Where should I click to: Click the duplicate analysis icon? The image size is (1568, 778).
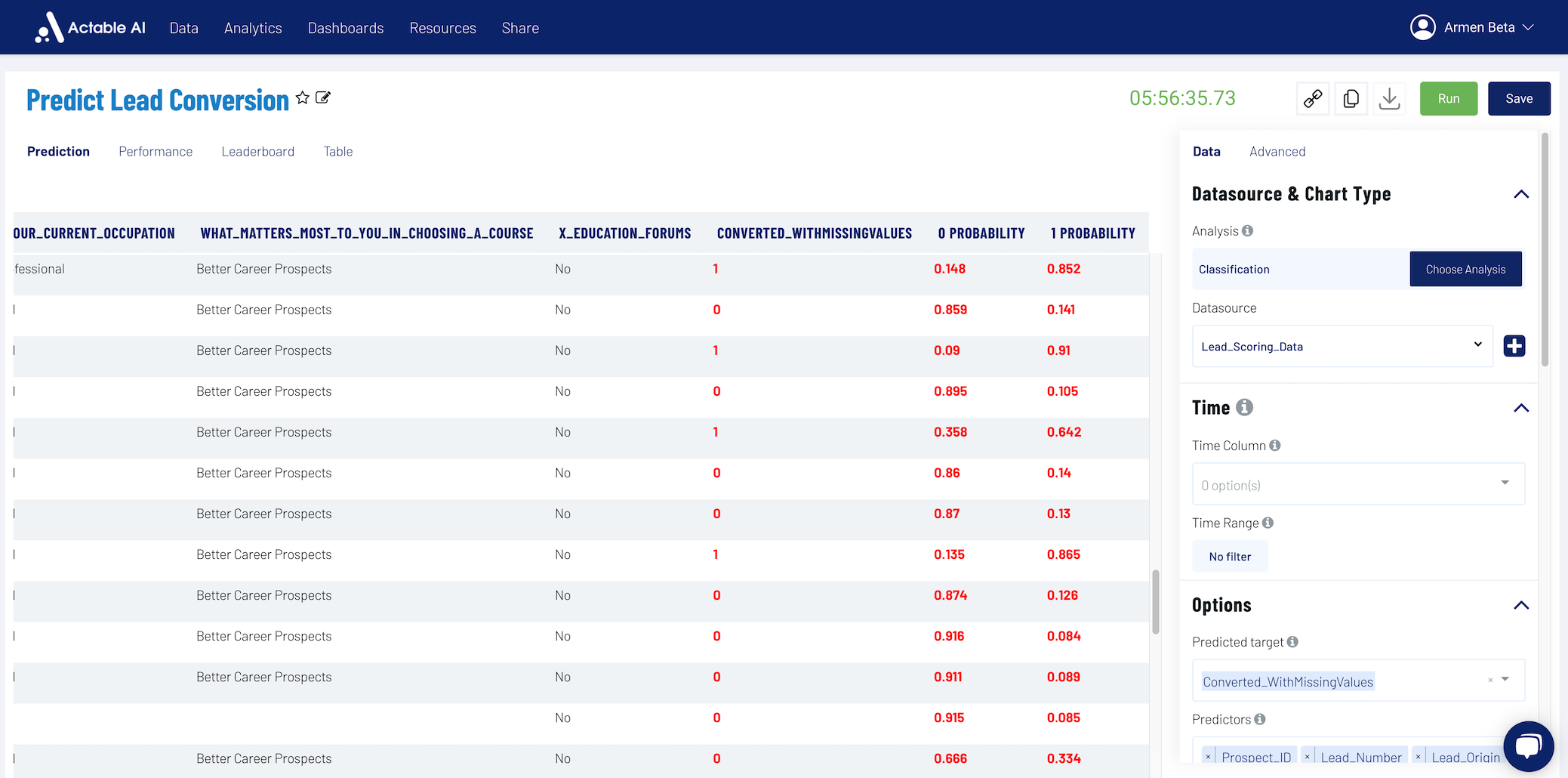(1351, 98)
